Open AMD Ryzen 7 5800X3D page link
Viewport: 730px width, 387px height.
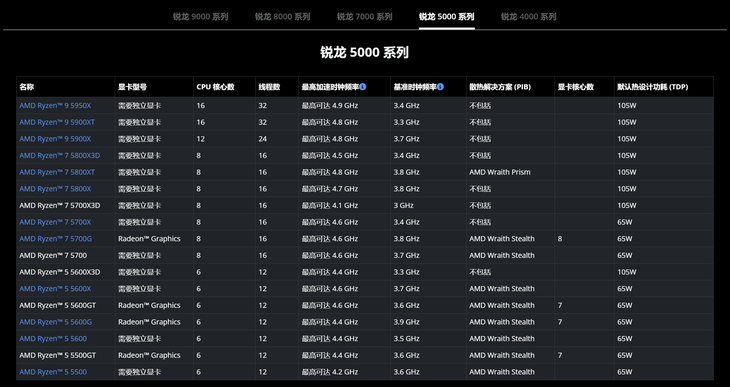60,156
